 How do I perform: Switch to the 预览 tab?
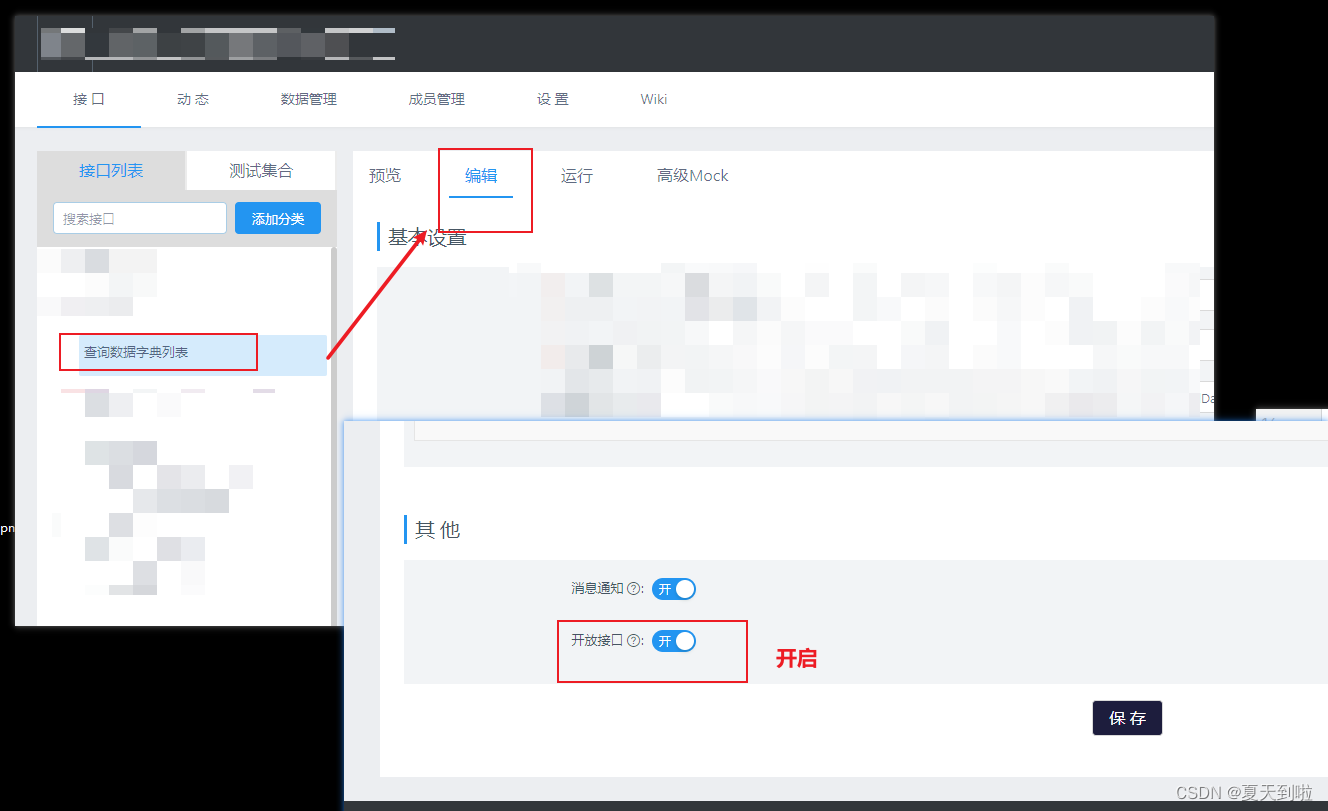(386, 175)
